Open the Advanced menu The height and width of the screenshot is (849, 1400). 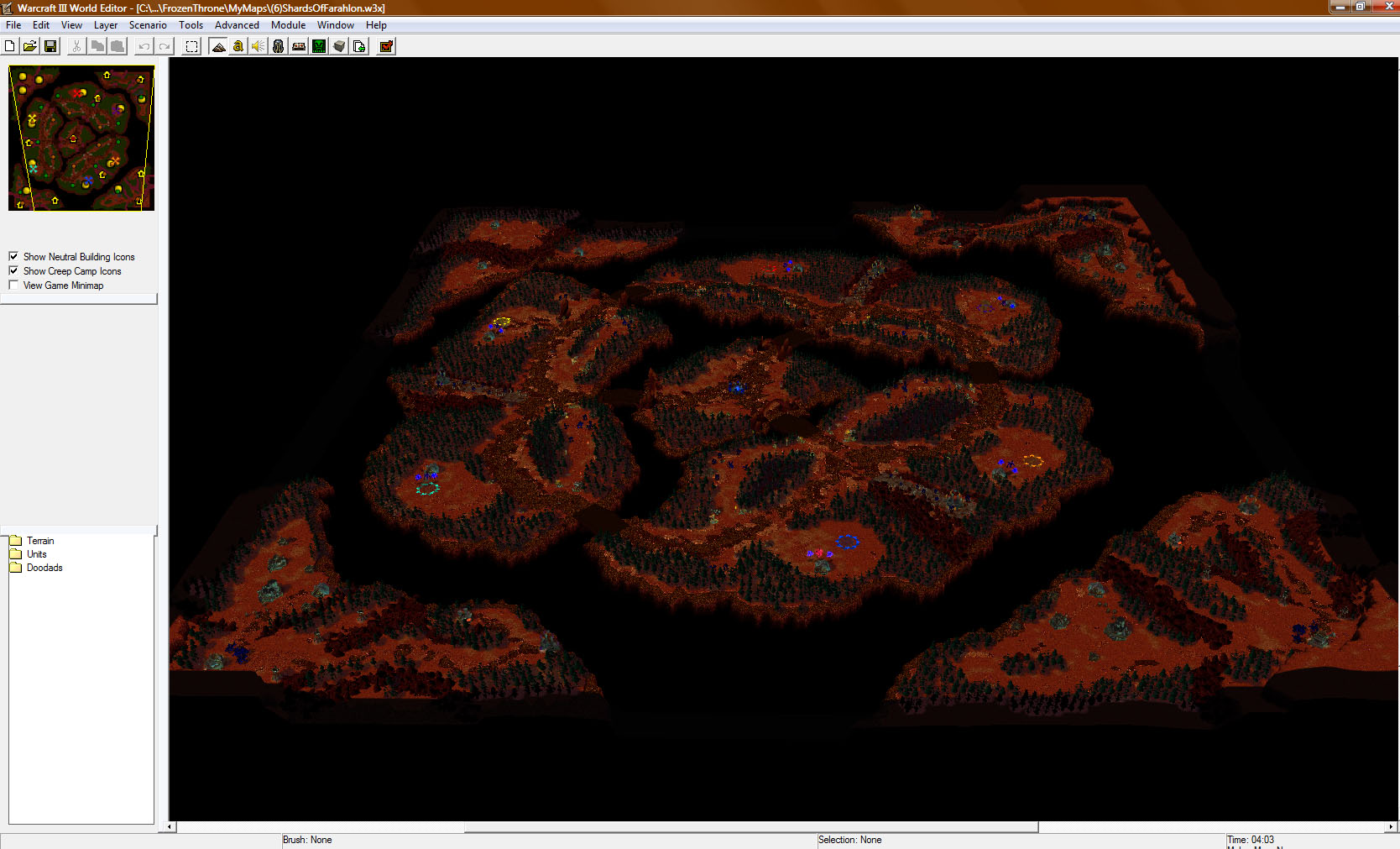tap(237, 25)
